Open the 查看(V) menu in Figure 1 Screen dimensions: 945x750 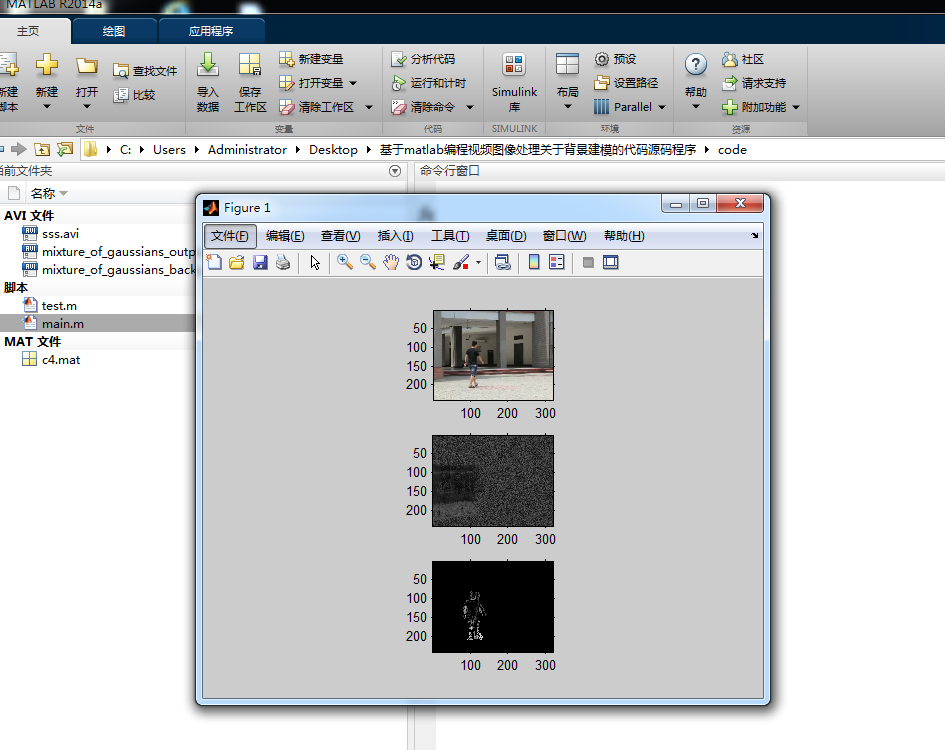point(341,236)
